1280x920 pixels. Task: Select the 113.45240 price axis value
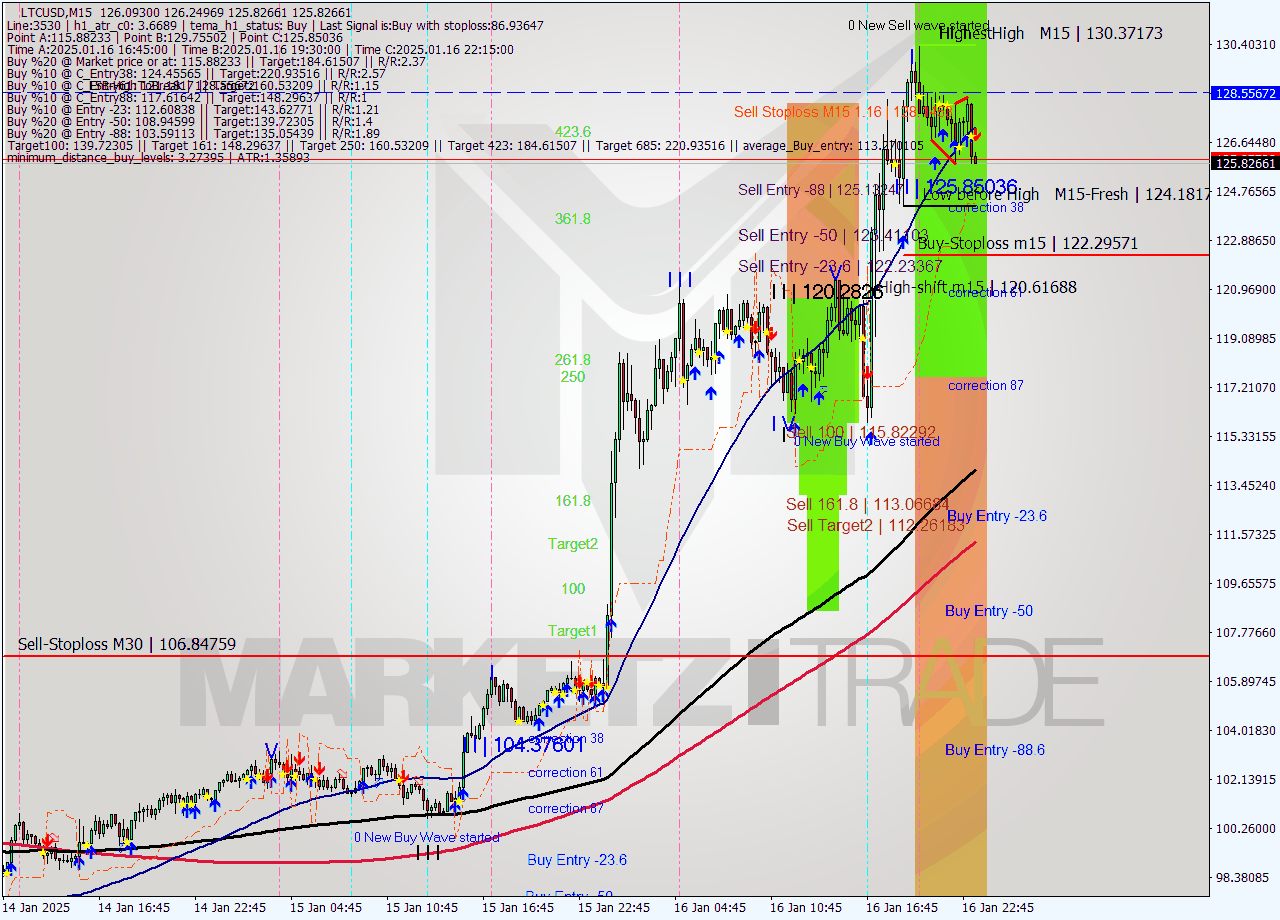(x=1245, y=486)
